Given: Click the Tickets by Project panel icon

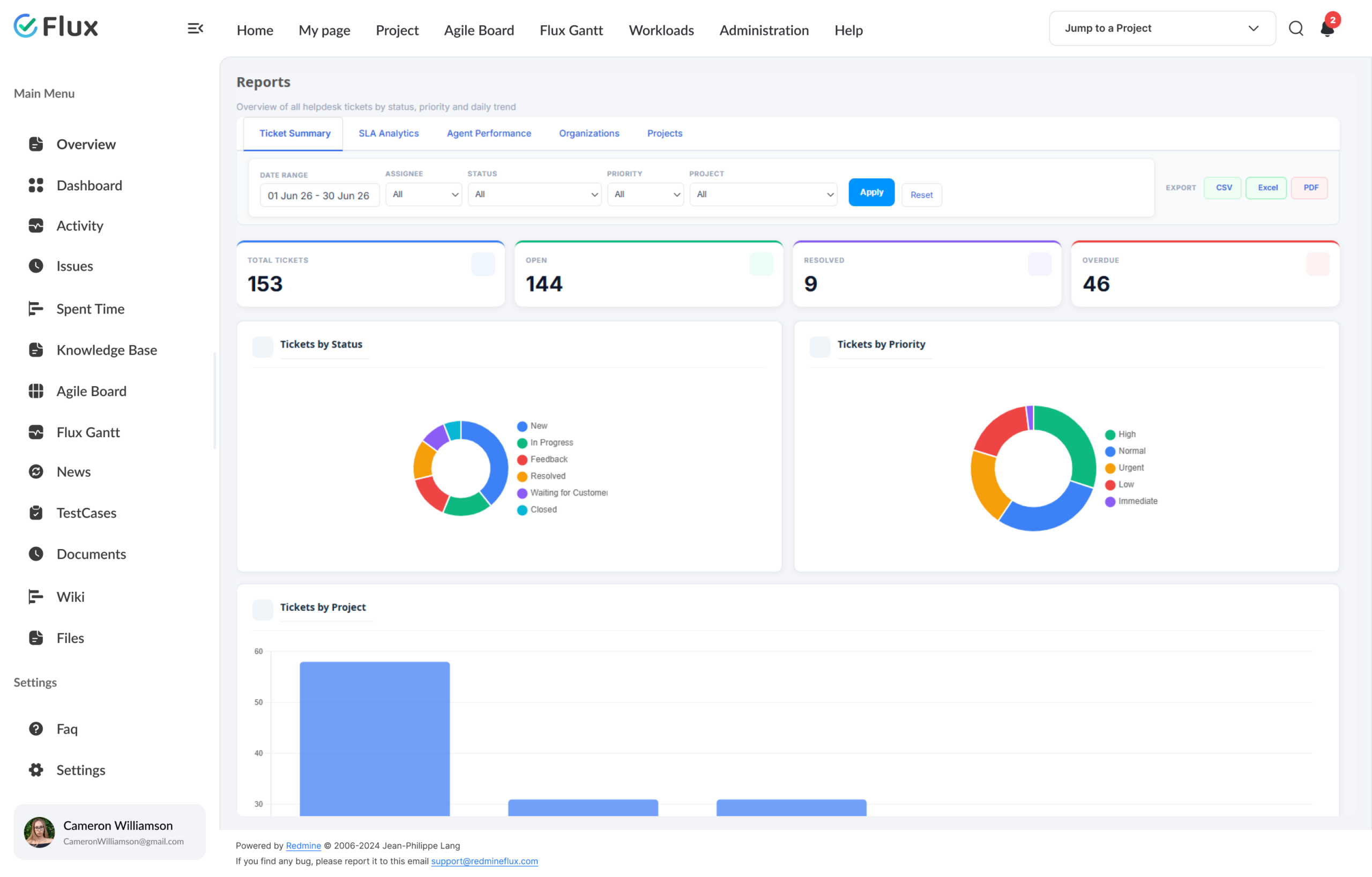Looking at the screenshot, I should 263,610.
